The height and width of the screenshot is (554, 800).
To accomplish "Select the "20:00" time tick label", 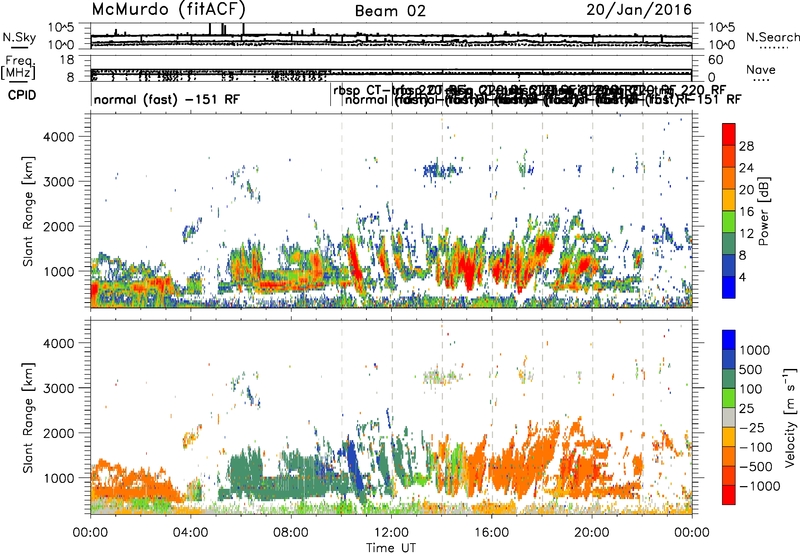I will (x=592, y=533).
